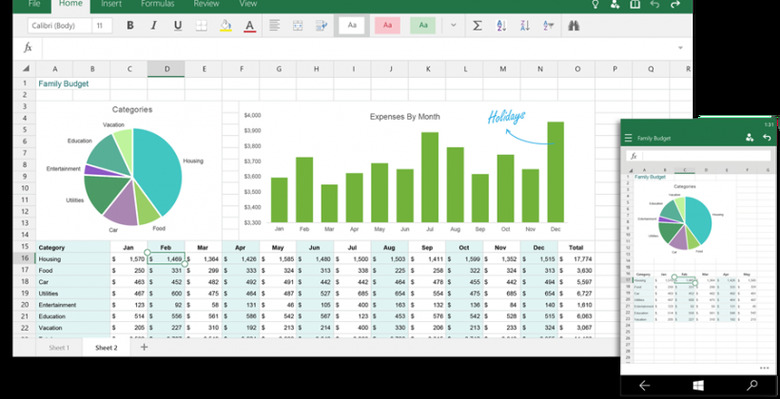Click the share people icon in tablet Excel
Viewport: 780px width, 399px height.
(x=615, y=4)
